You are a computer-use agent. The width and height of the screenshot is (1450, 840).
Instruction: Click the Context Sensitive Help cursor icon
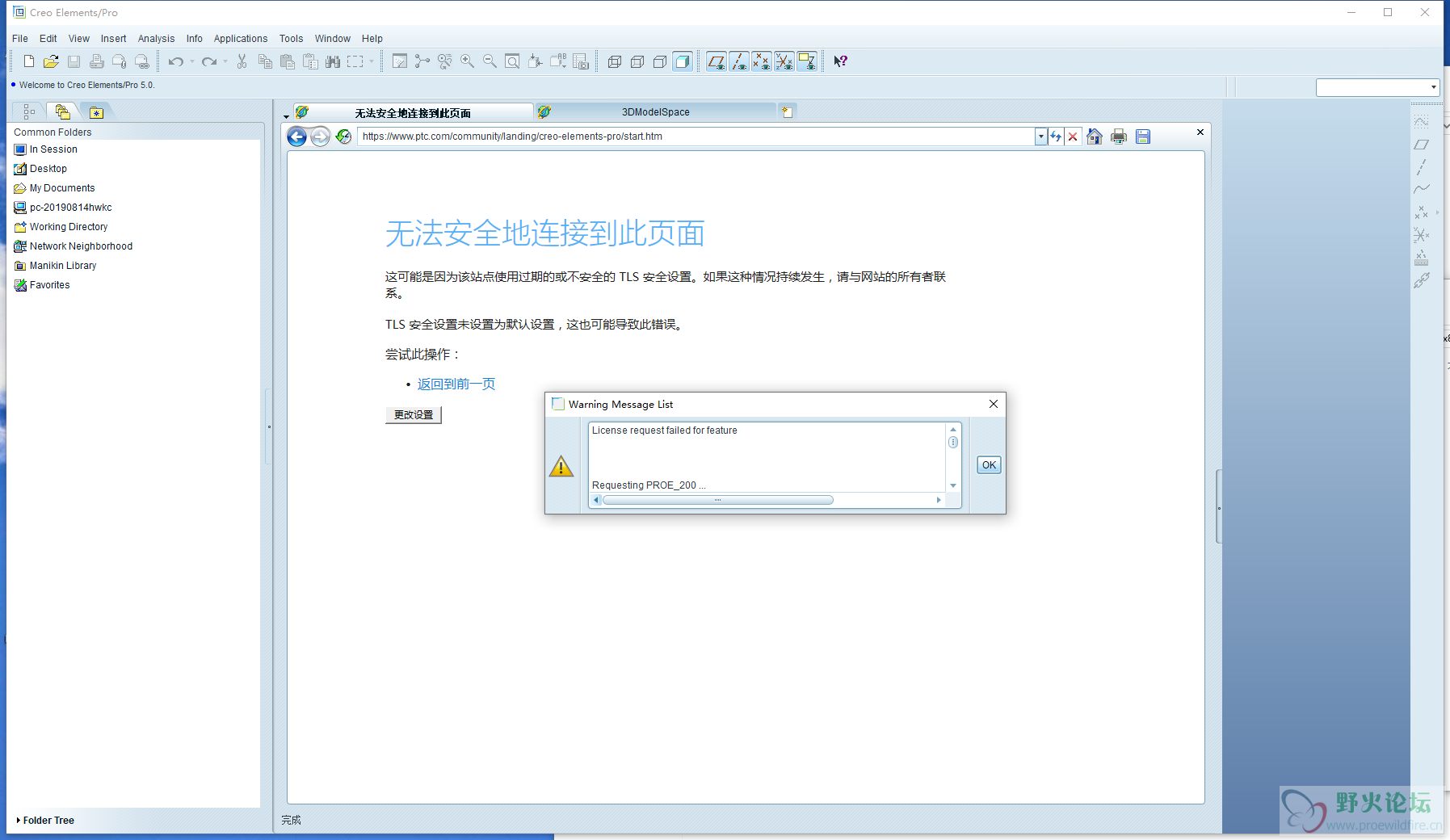[x=840, y=61]
